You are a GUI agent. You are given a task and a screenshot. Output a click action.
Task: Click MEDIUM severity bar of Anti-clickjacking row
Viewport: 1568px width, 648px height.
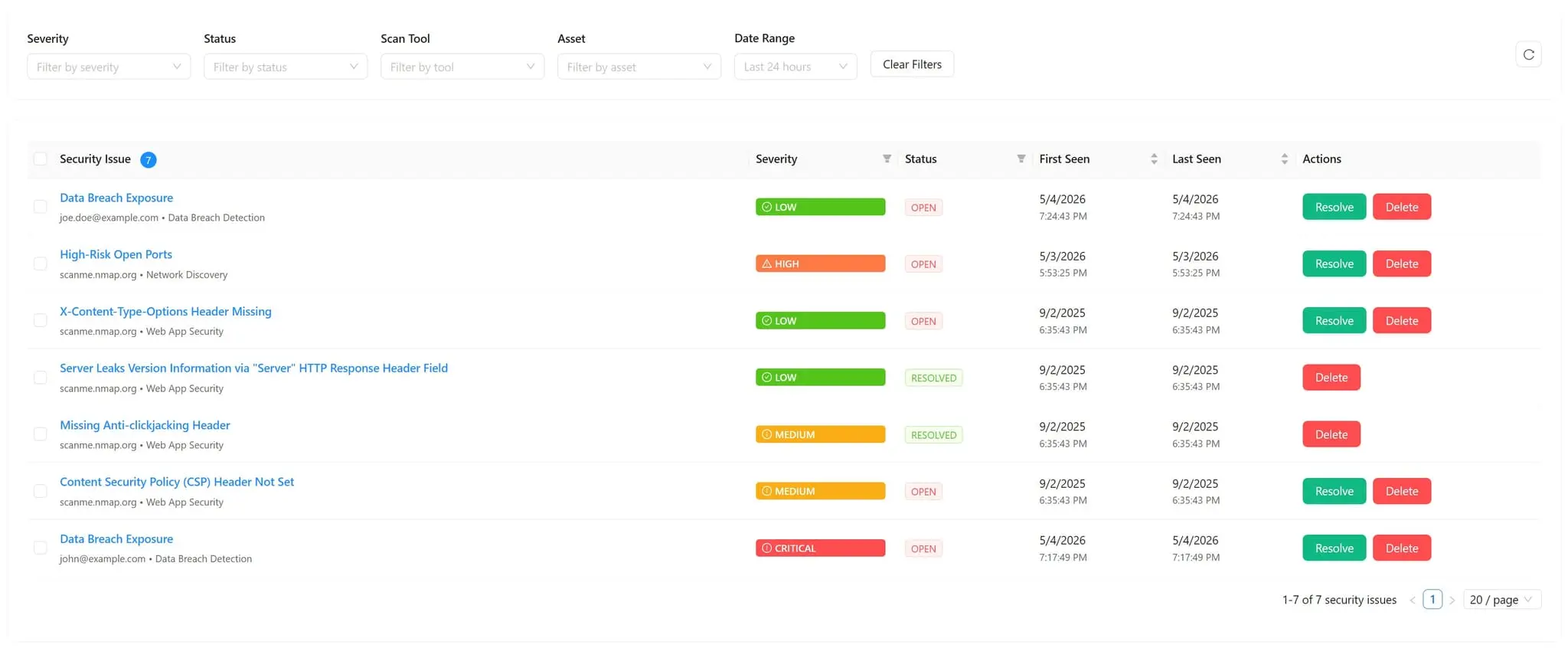(x=820, y=434)
